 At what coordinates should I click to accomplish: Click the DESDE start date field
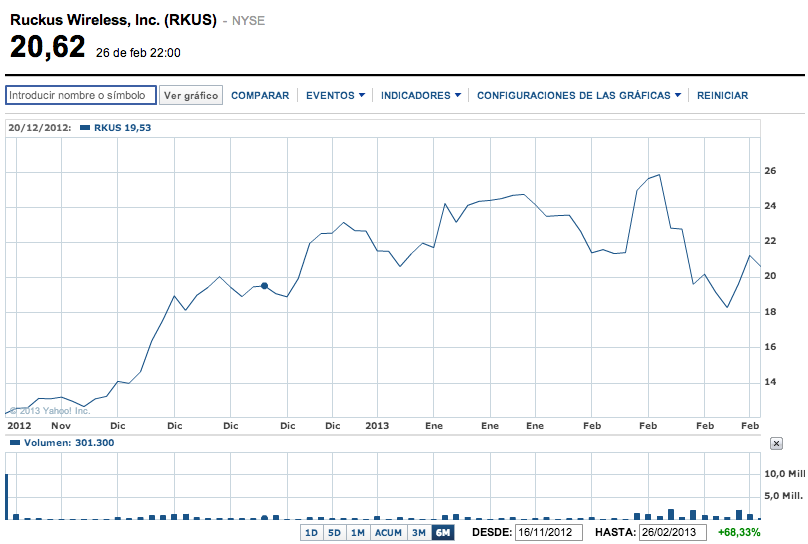click(548, 533)
